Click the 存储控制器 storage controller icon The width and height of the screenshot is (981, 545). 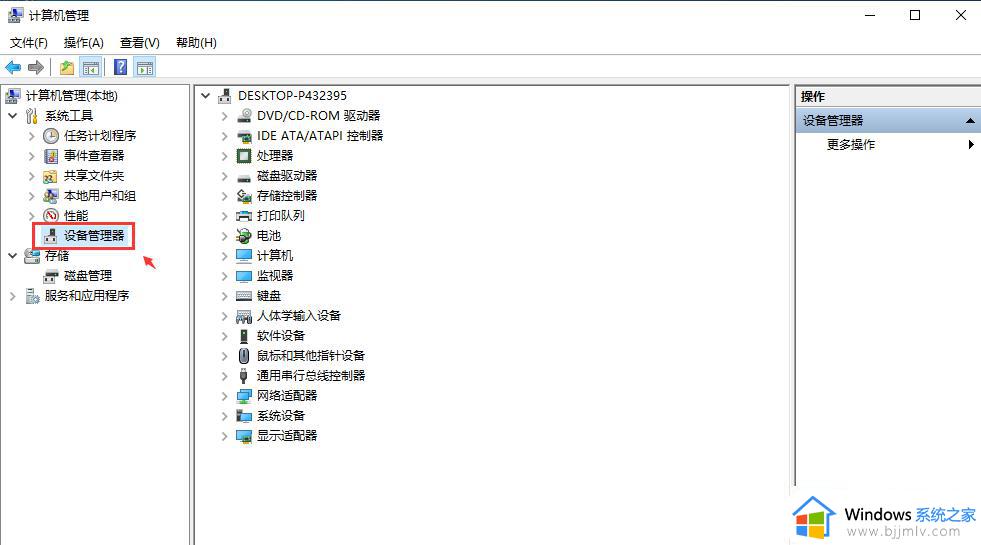pos(244,196)
